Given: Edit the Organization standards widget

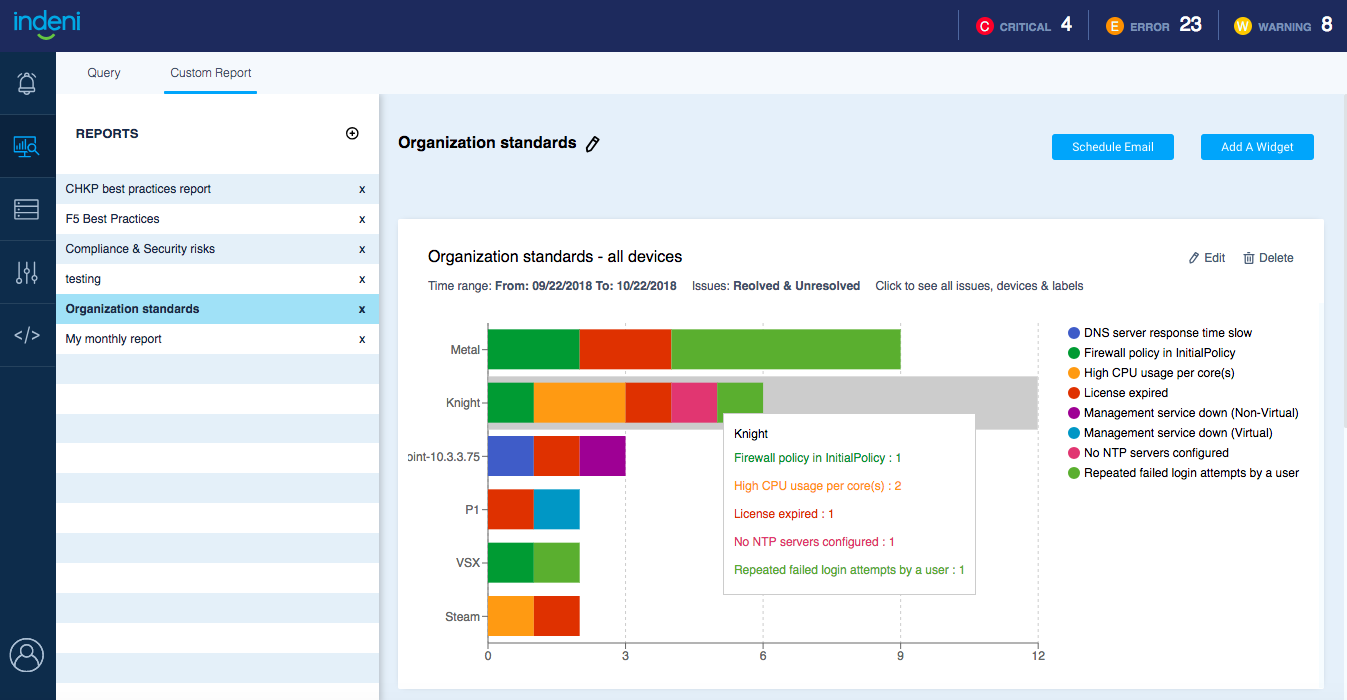Looking at the screenshot, I should click(1207, 258).
